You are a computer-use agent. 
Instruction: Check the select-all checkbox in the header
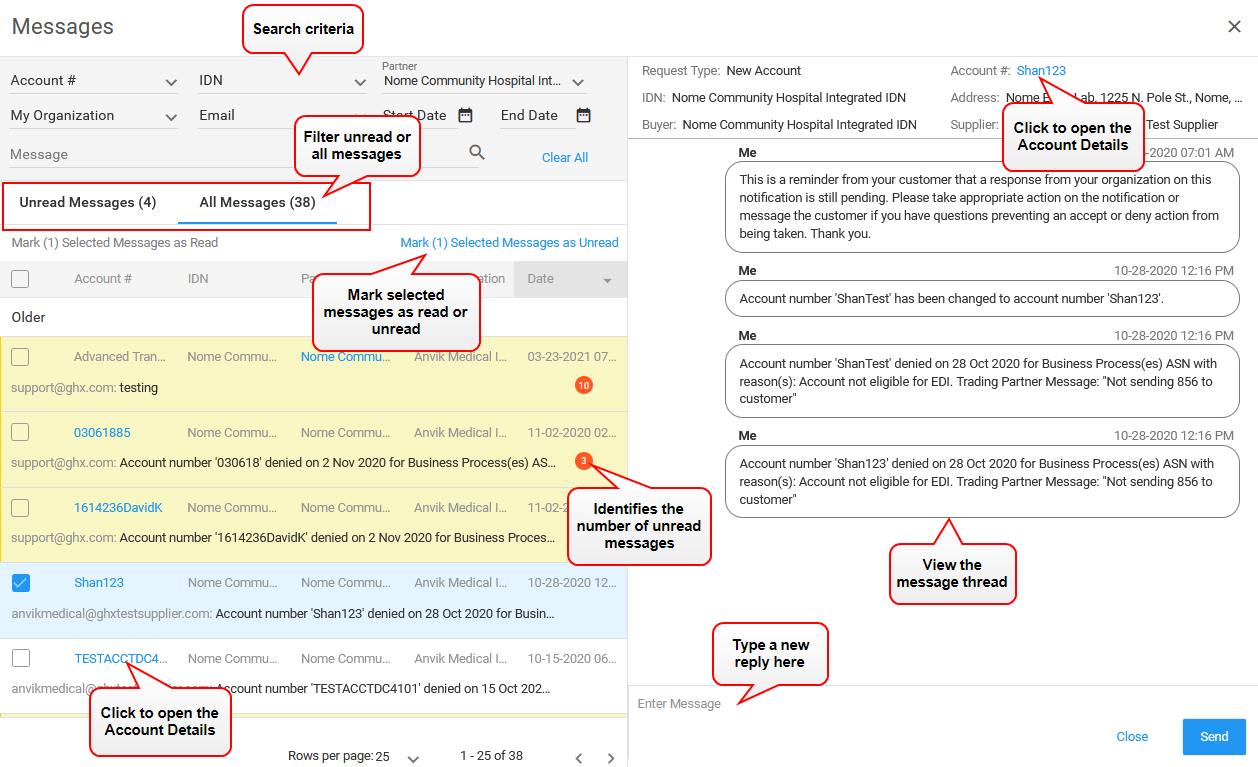21,279
